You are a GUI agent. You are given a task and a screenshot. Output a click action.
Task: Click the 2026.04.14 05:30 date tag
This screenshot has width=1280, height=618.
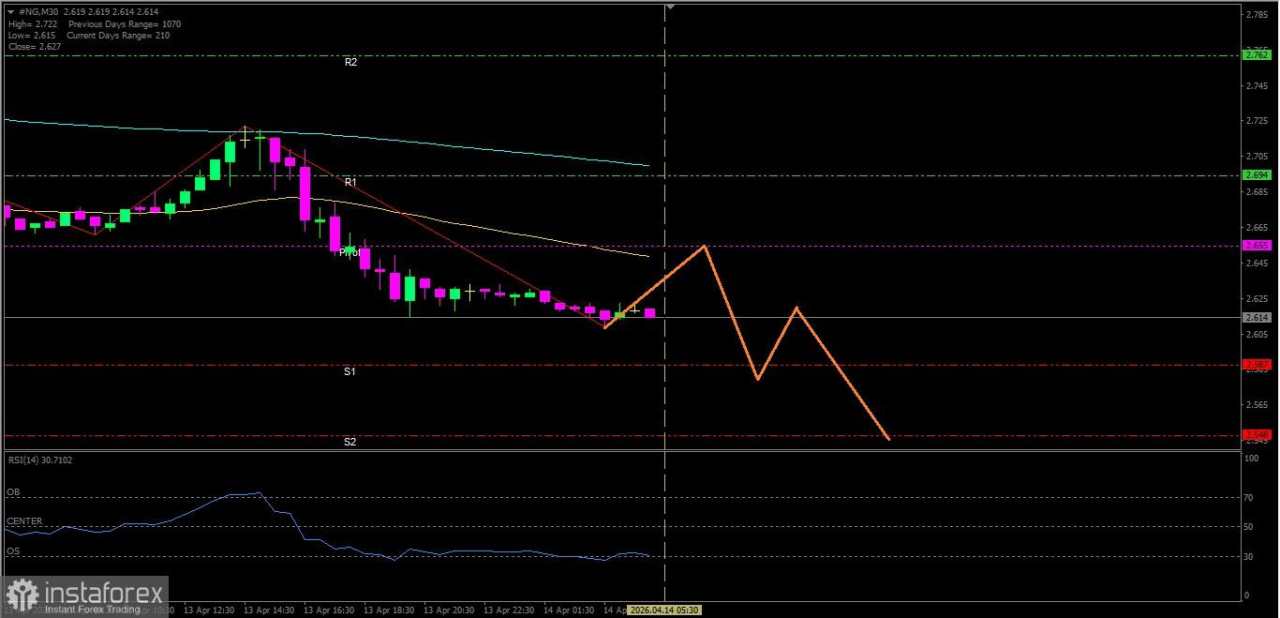(664, 609)
